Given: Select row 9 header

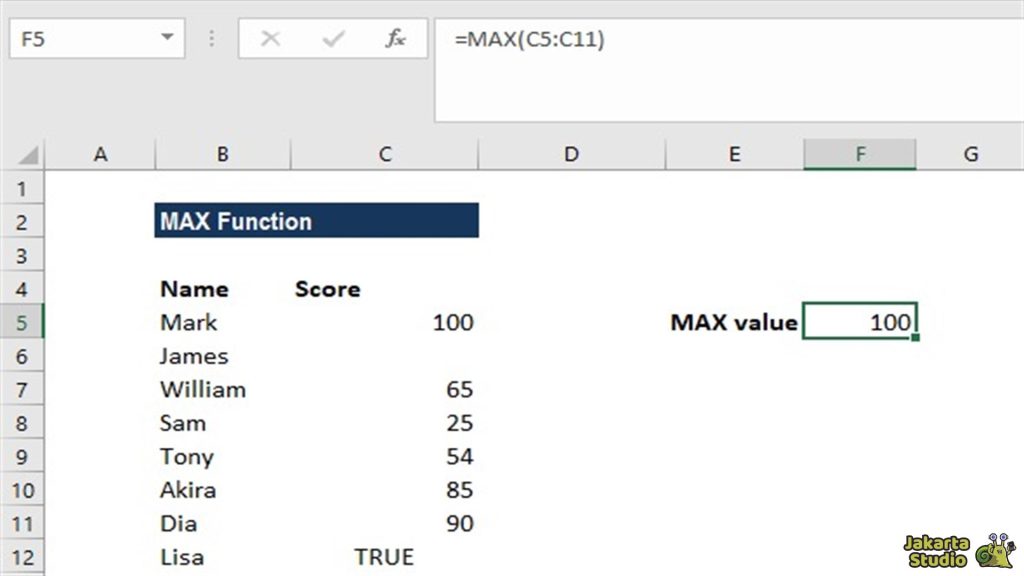Looking at the screenshot, I should [x=22, y=456].
